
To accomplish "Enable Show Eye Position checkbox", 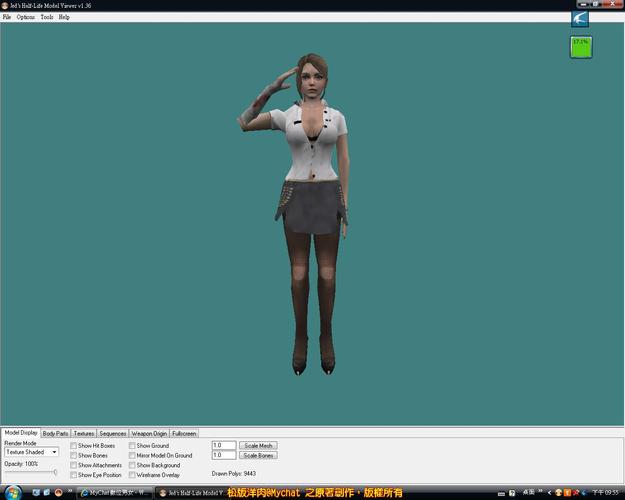I will (x=73, y=475).
